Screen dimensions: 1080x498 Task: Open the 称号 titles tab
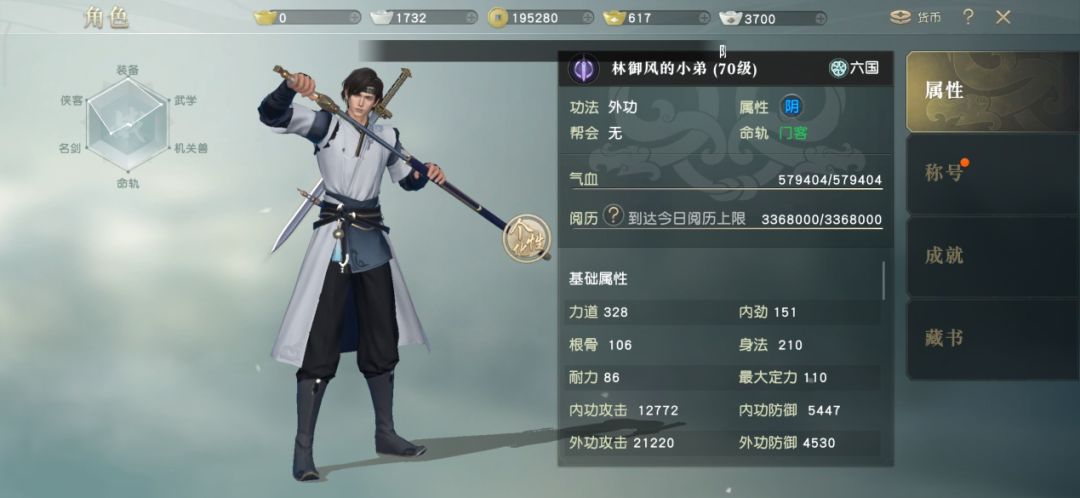pos(992,174)
